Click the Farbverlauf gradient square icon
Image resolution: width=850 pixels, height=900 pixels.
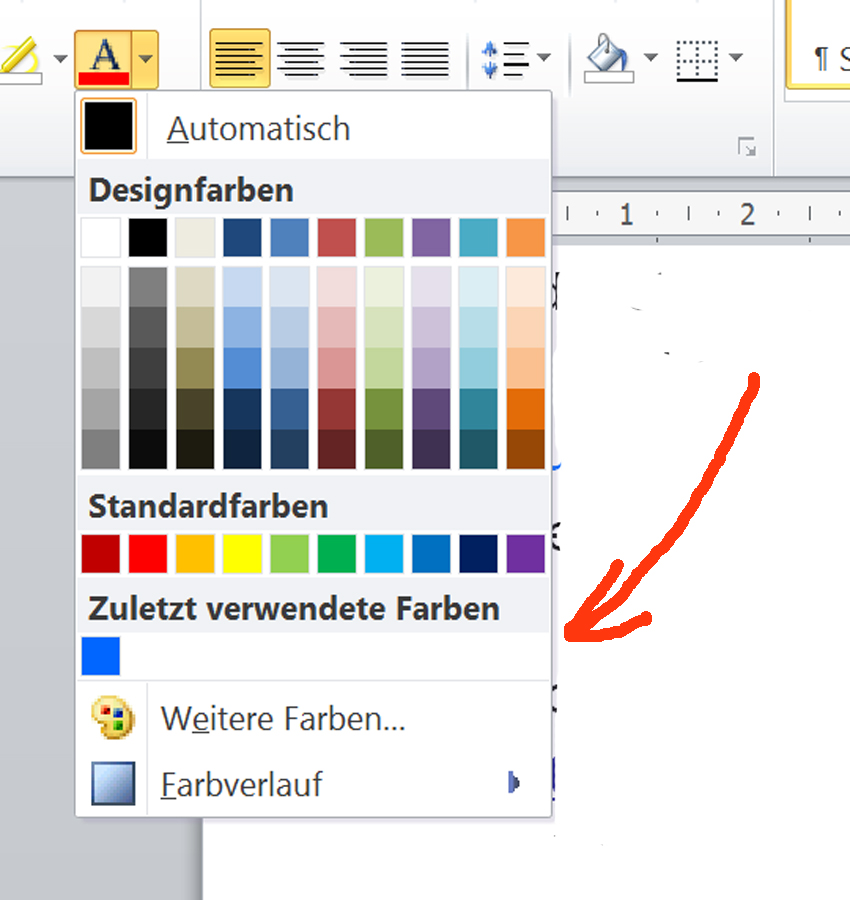point(112,783)
